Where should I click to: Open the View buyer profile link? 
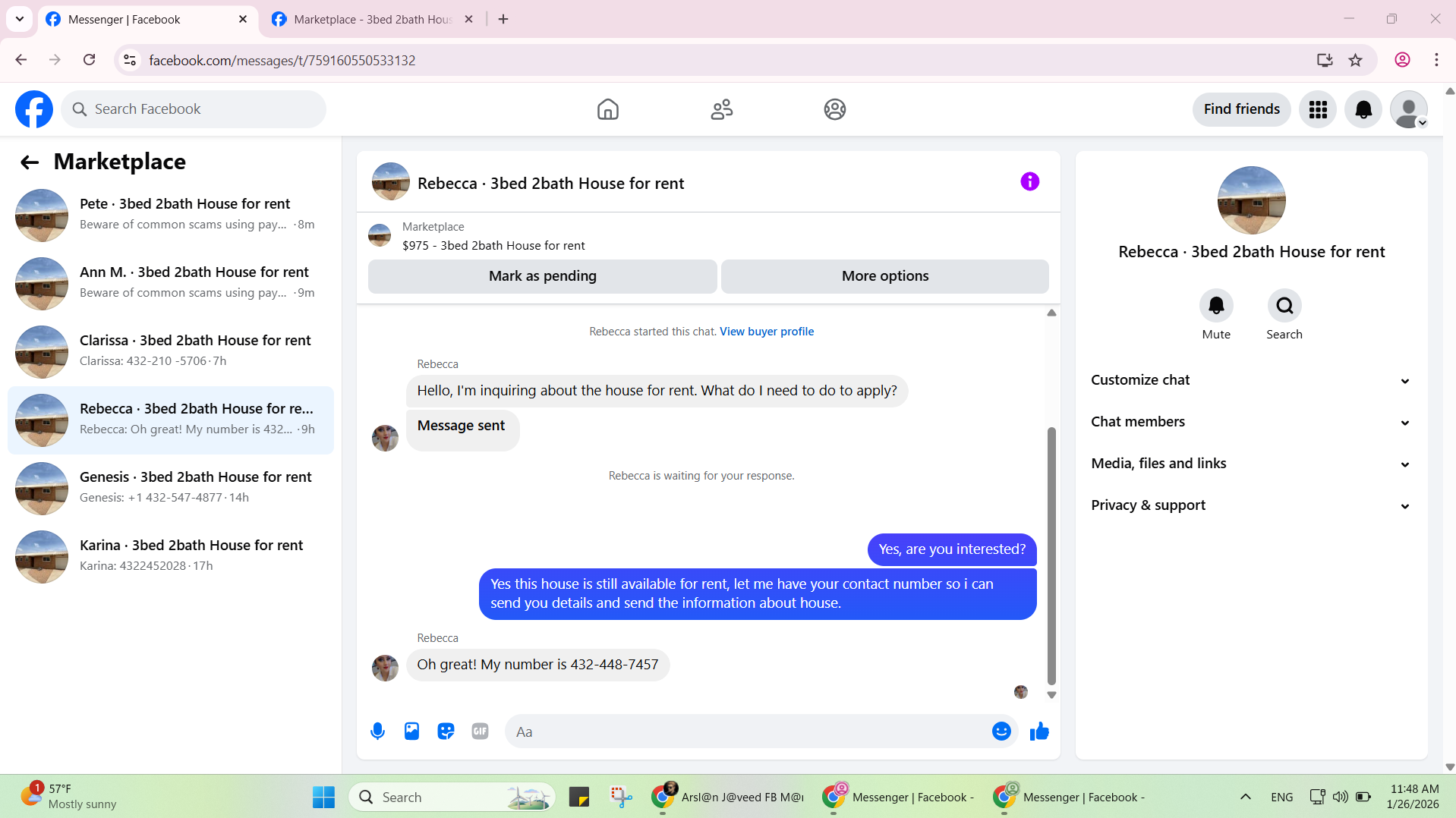(x=767, y=332)
